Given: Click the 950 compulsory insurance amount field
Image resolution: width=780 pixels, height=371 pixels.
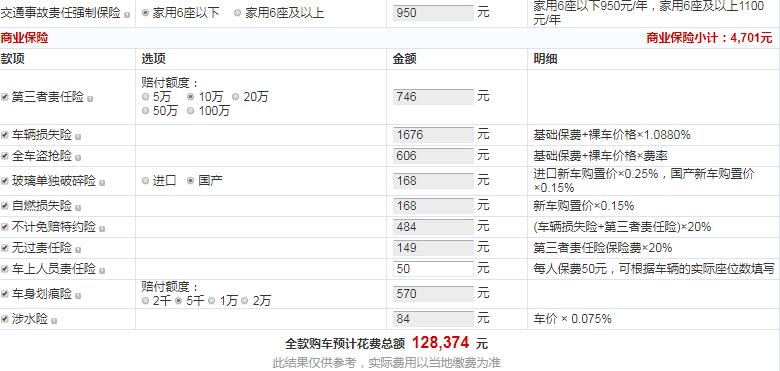Looking at the screenshot, I should click(433, 13).
